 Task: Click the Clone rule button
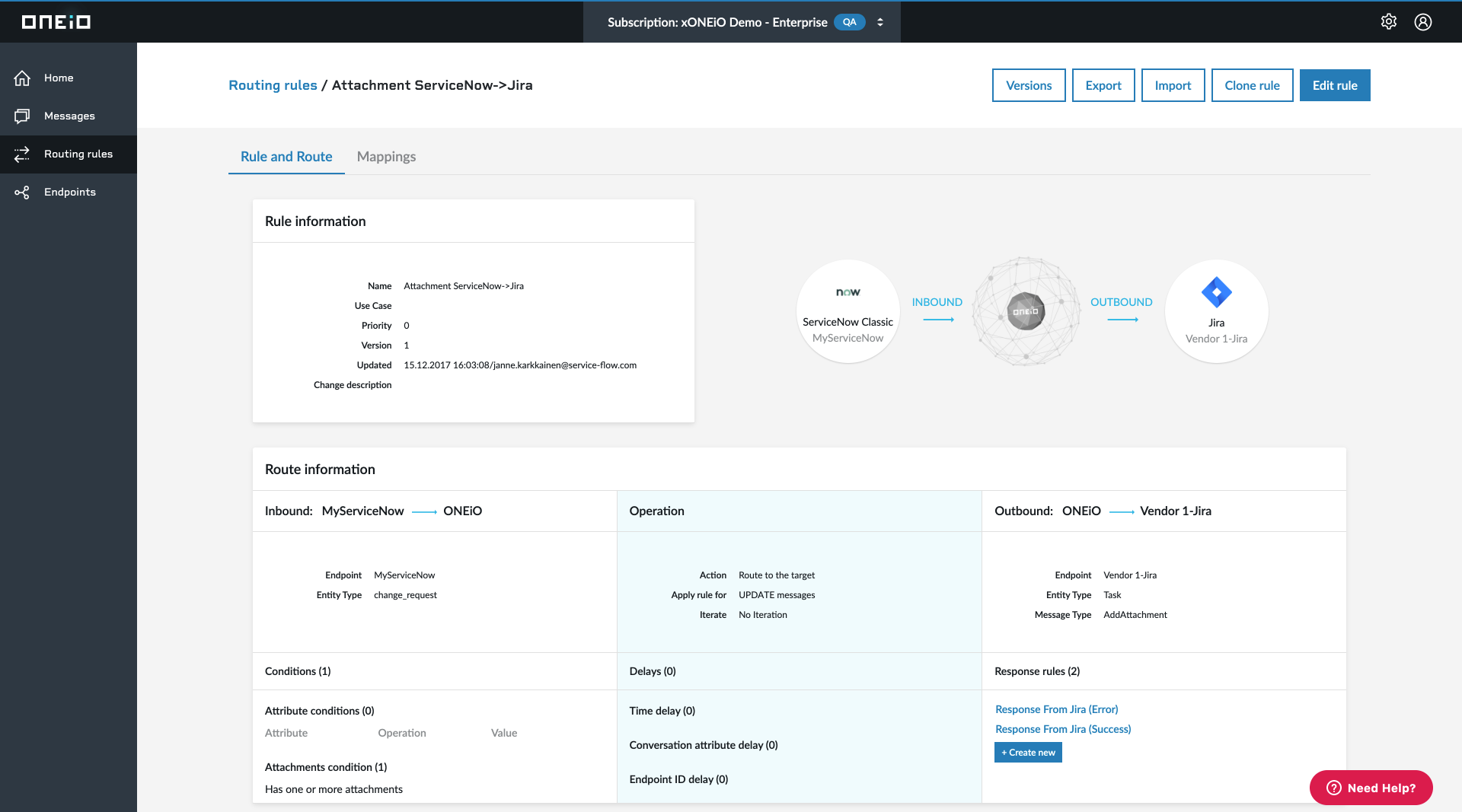coord(1252,85)
